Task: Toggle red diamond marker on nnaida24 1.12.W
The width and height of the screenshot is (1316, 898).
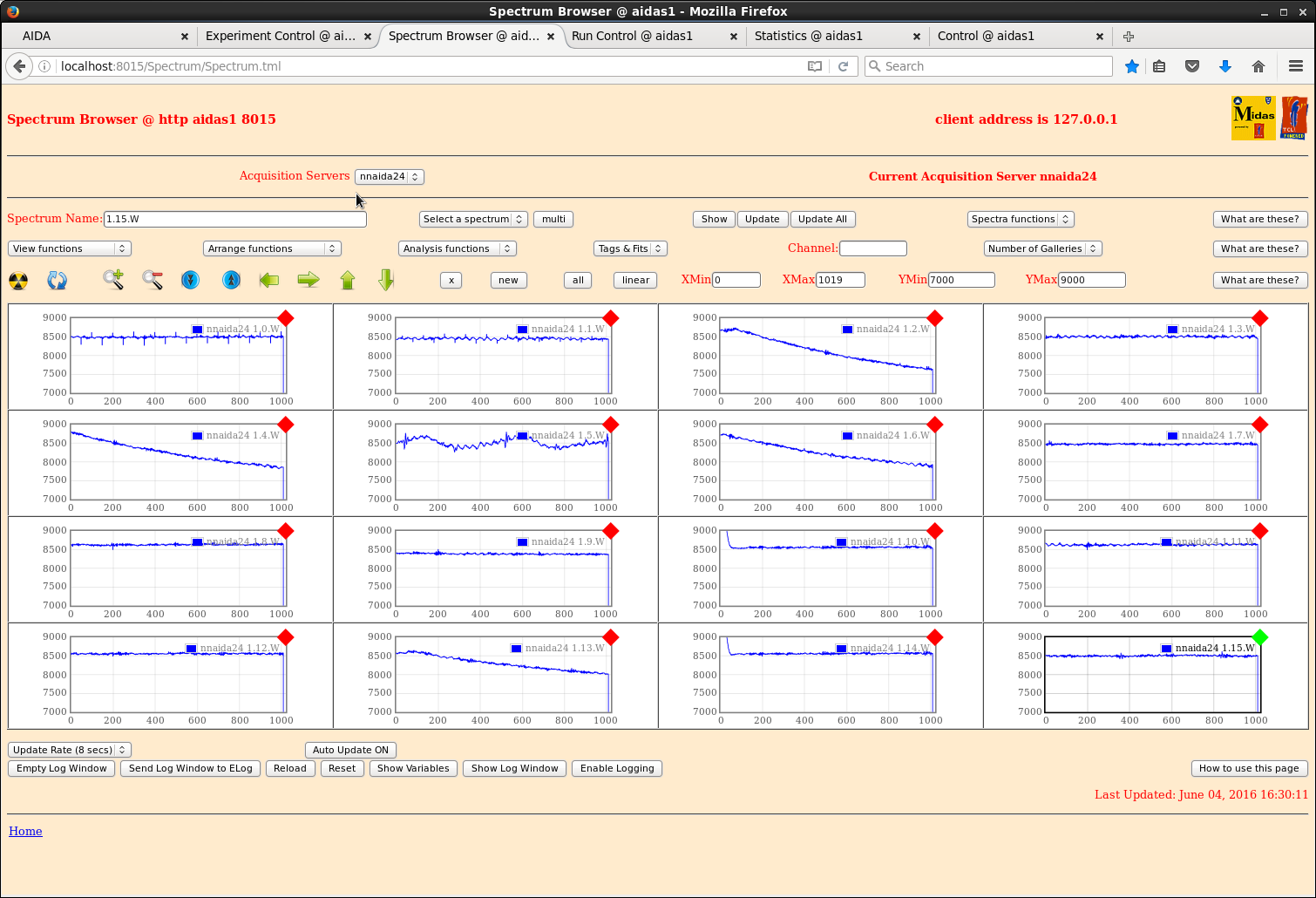Action: click(286, 637)
